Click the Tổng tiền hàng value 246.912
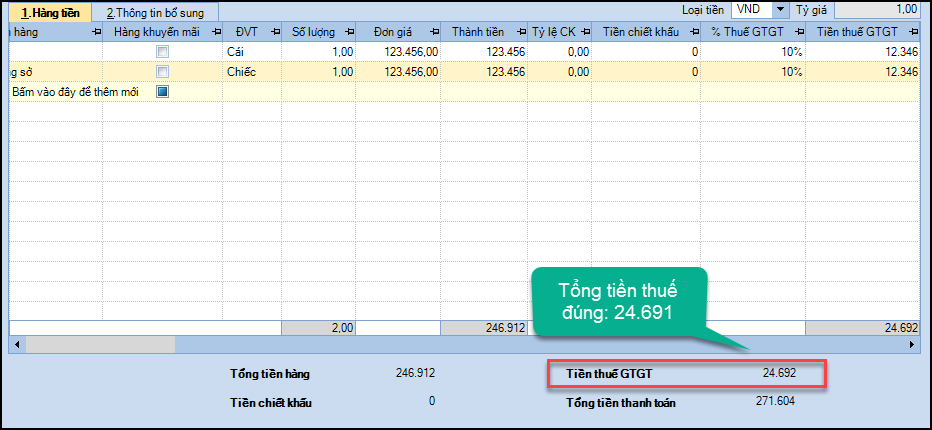This screenshot has height=430, width=932. [415, 373]
